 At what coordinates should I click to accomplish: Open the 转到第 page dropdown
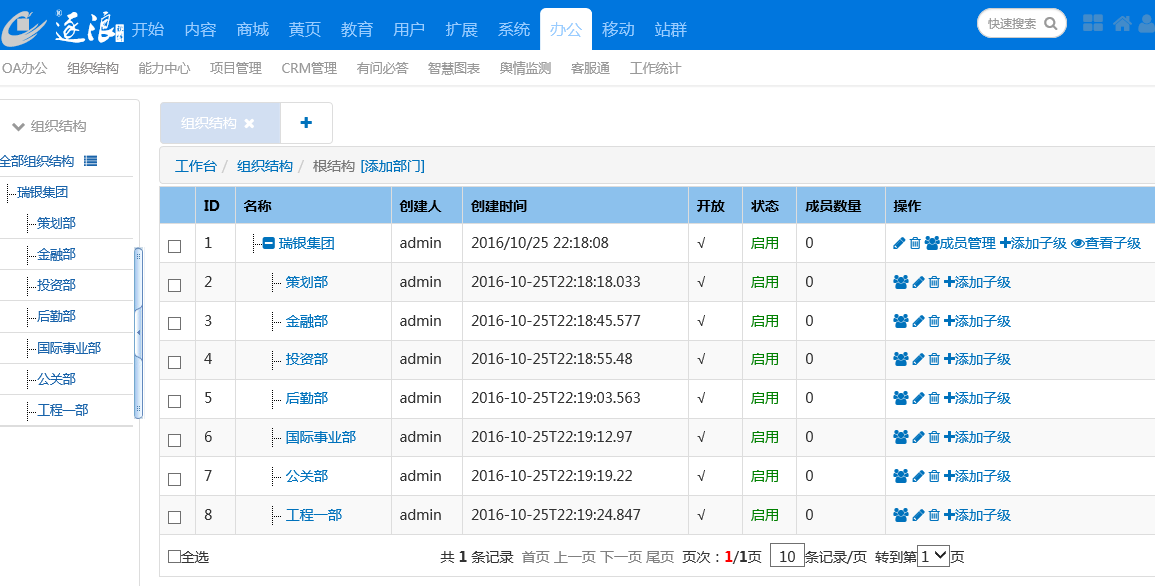tap(933, 556)
